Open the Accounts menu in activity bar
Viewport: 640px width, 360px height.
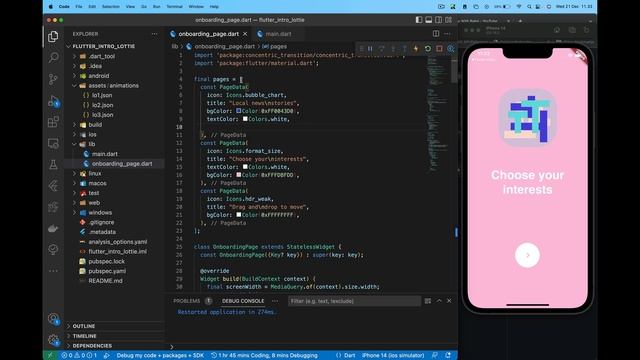tap(53, 318)
